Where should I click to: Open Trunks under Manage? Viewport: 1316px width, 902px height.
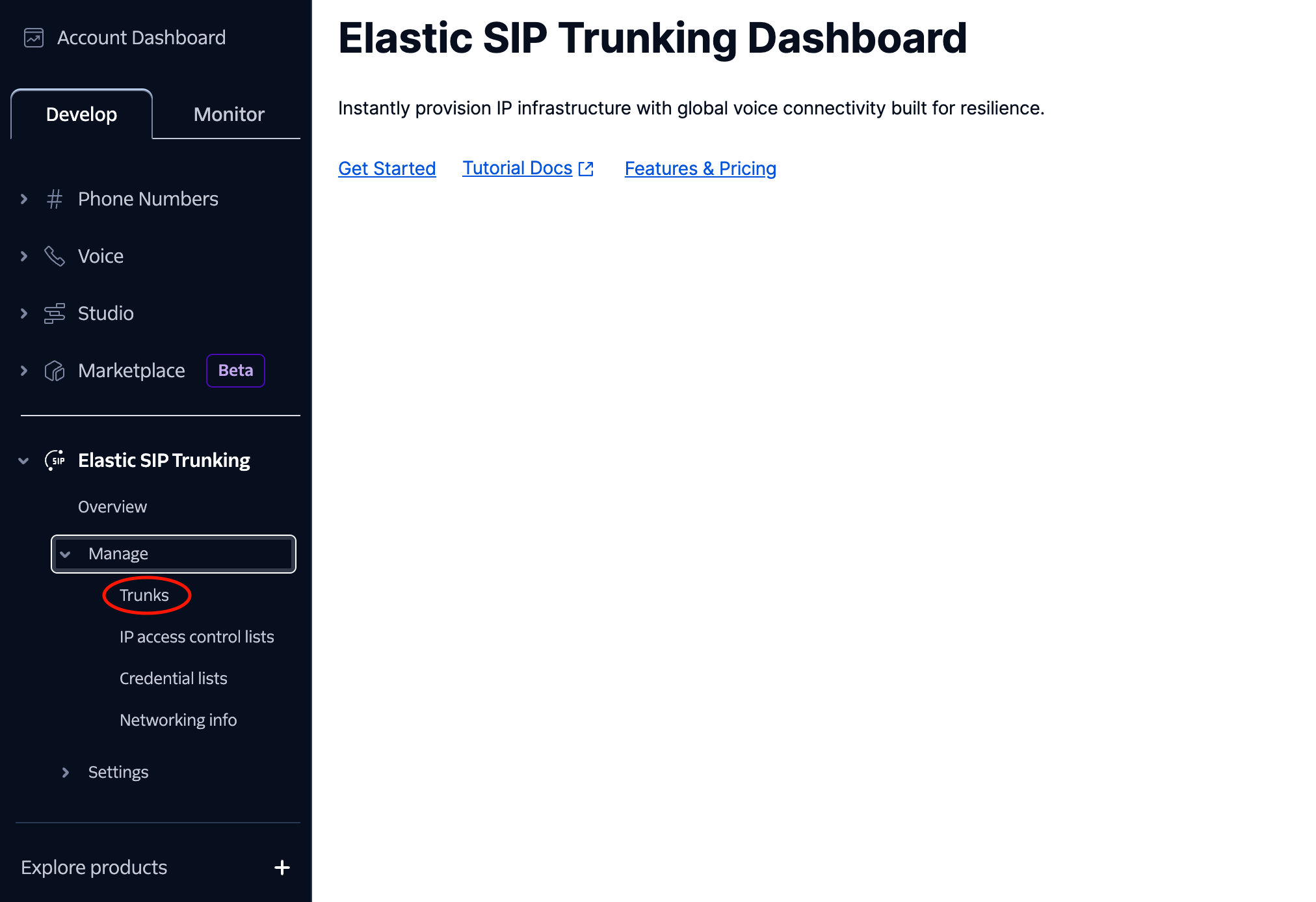pos(144,595)
